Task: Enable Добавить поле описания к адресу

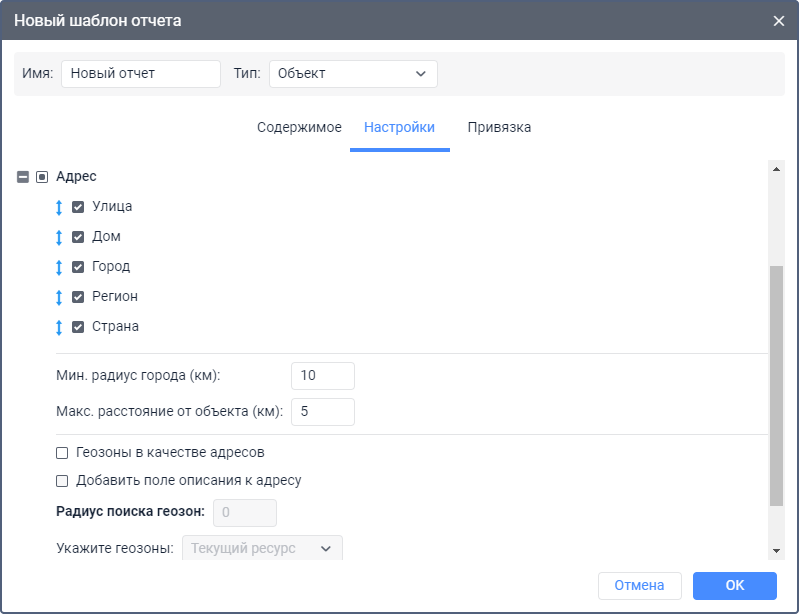Action: pyautogui.click(x=62, y=480)
